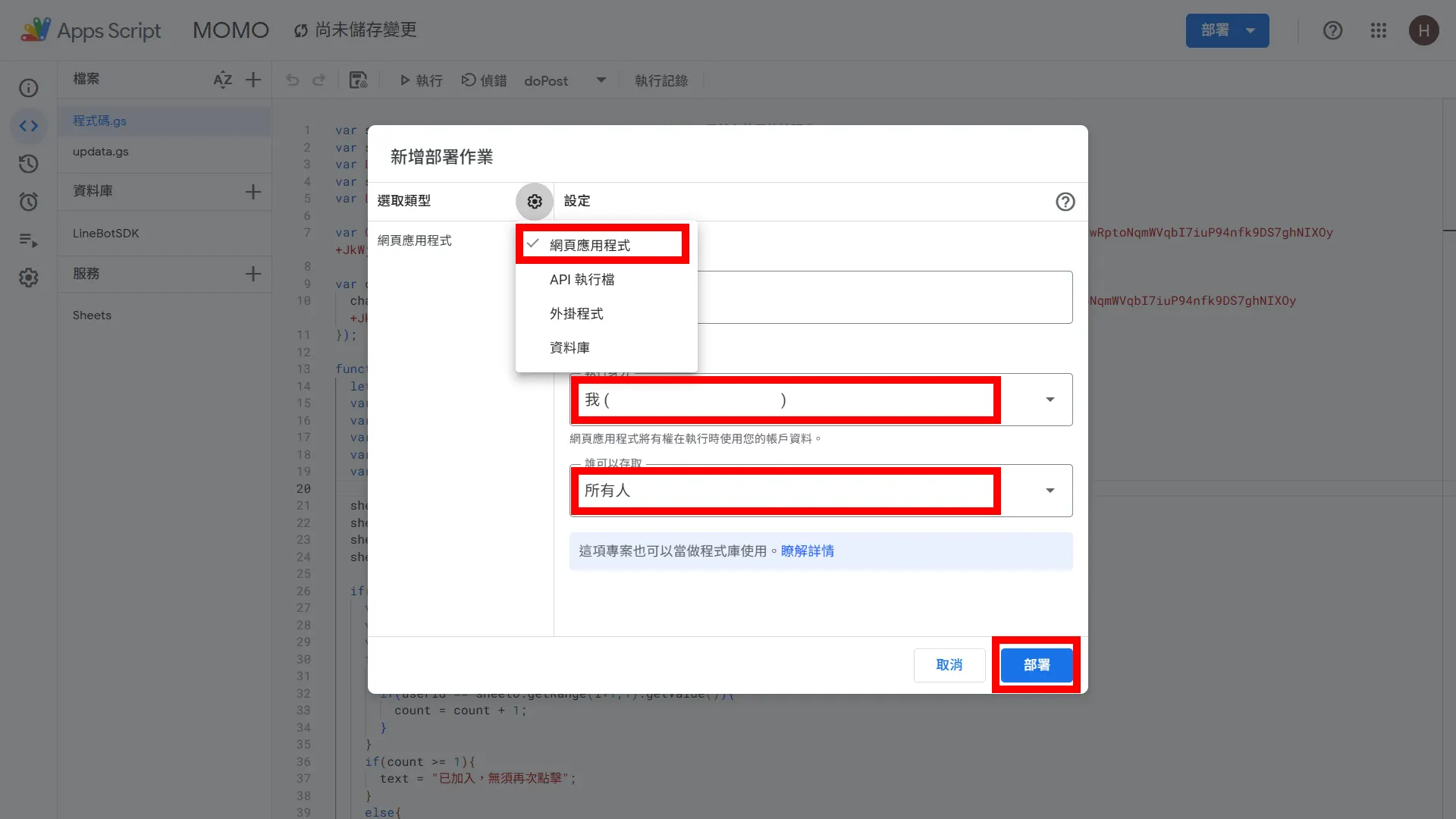The image size is (1456, 819).
Task: Save the project using the save icon
Action: coord(357,80)
